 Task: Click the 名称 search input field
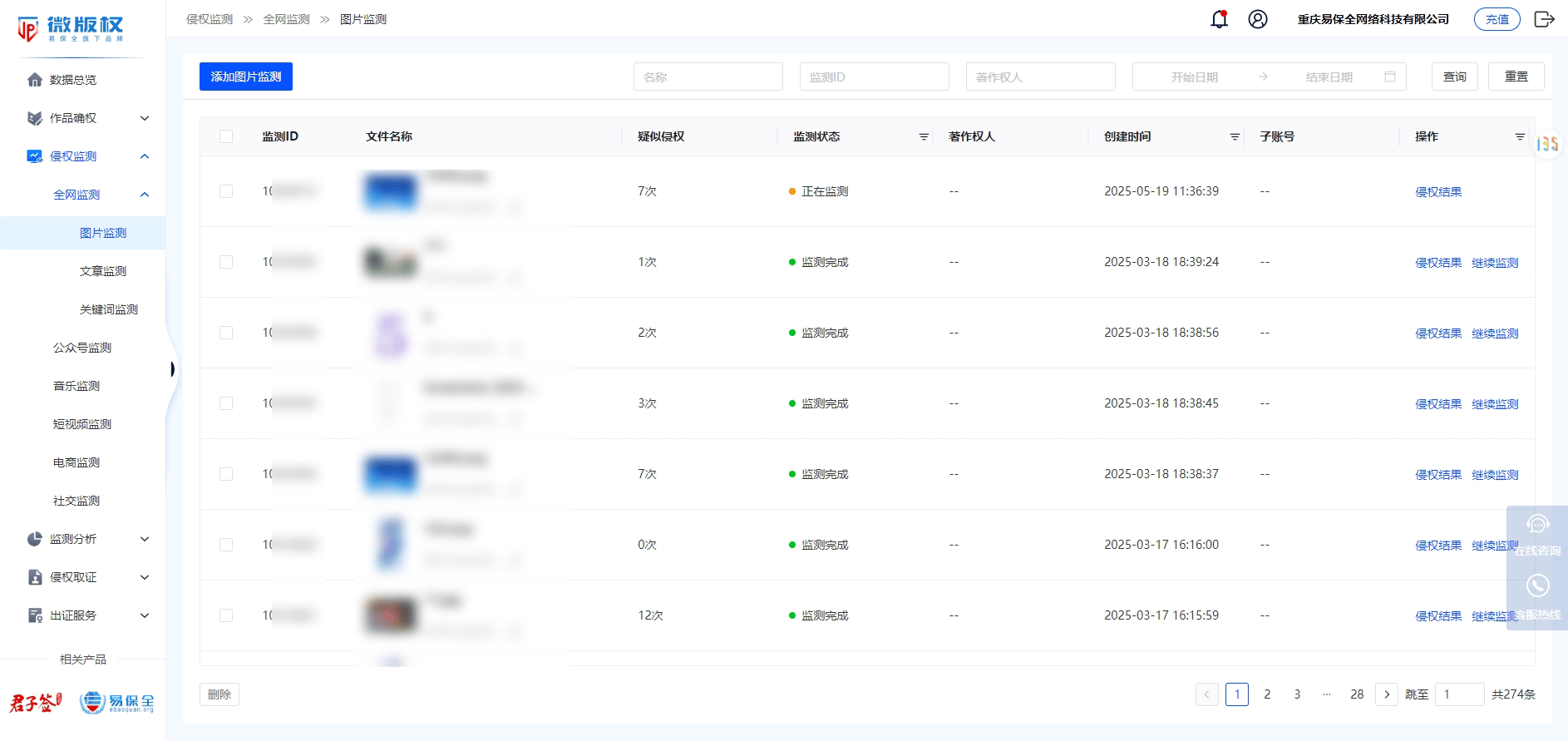(708, 77)
